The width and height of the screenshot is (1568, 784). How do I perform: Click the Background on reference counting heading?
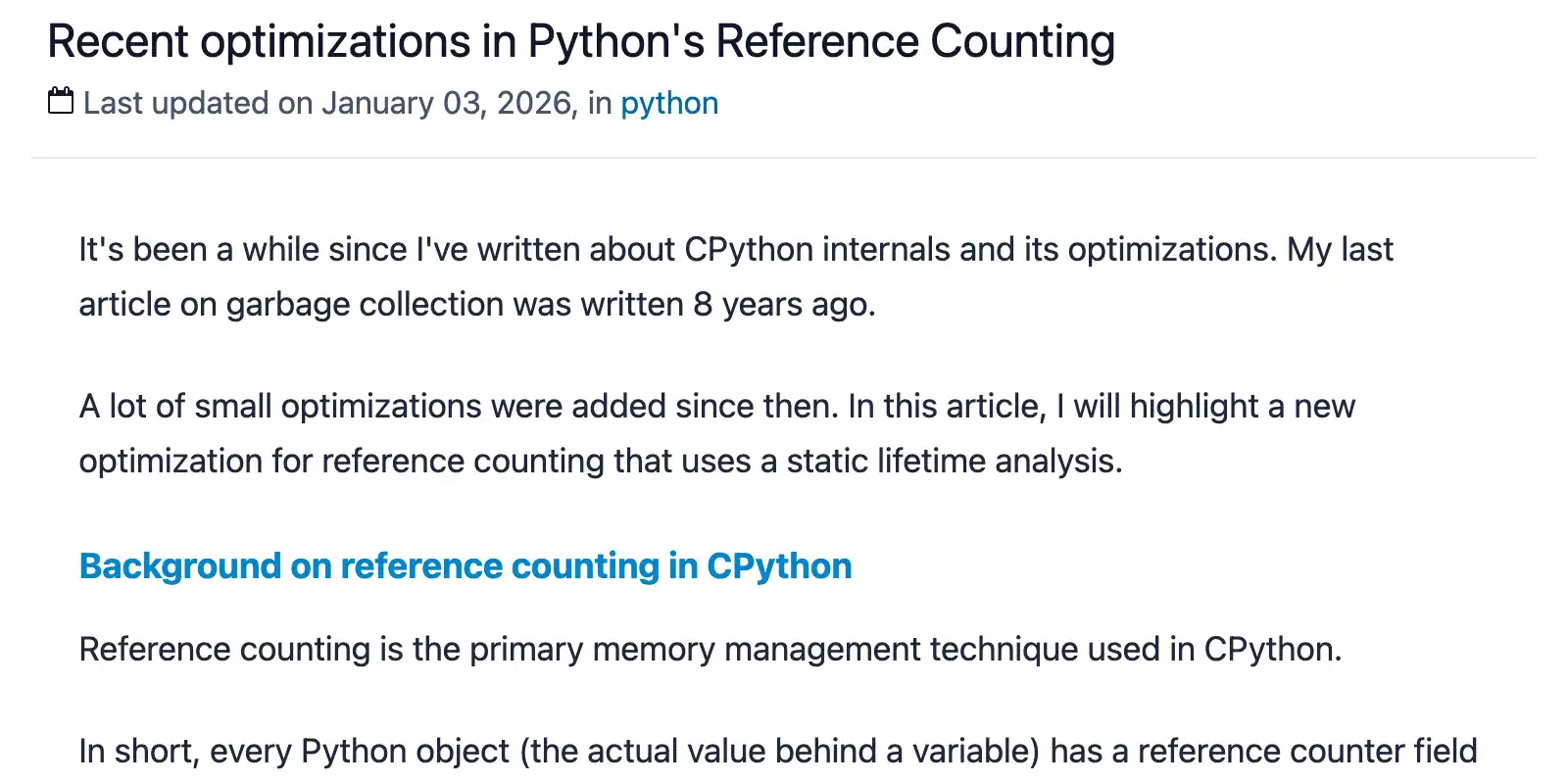465,566
